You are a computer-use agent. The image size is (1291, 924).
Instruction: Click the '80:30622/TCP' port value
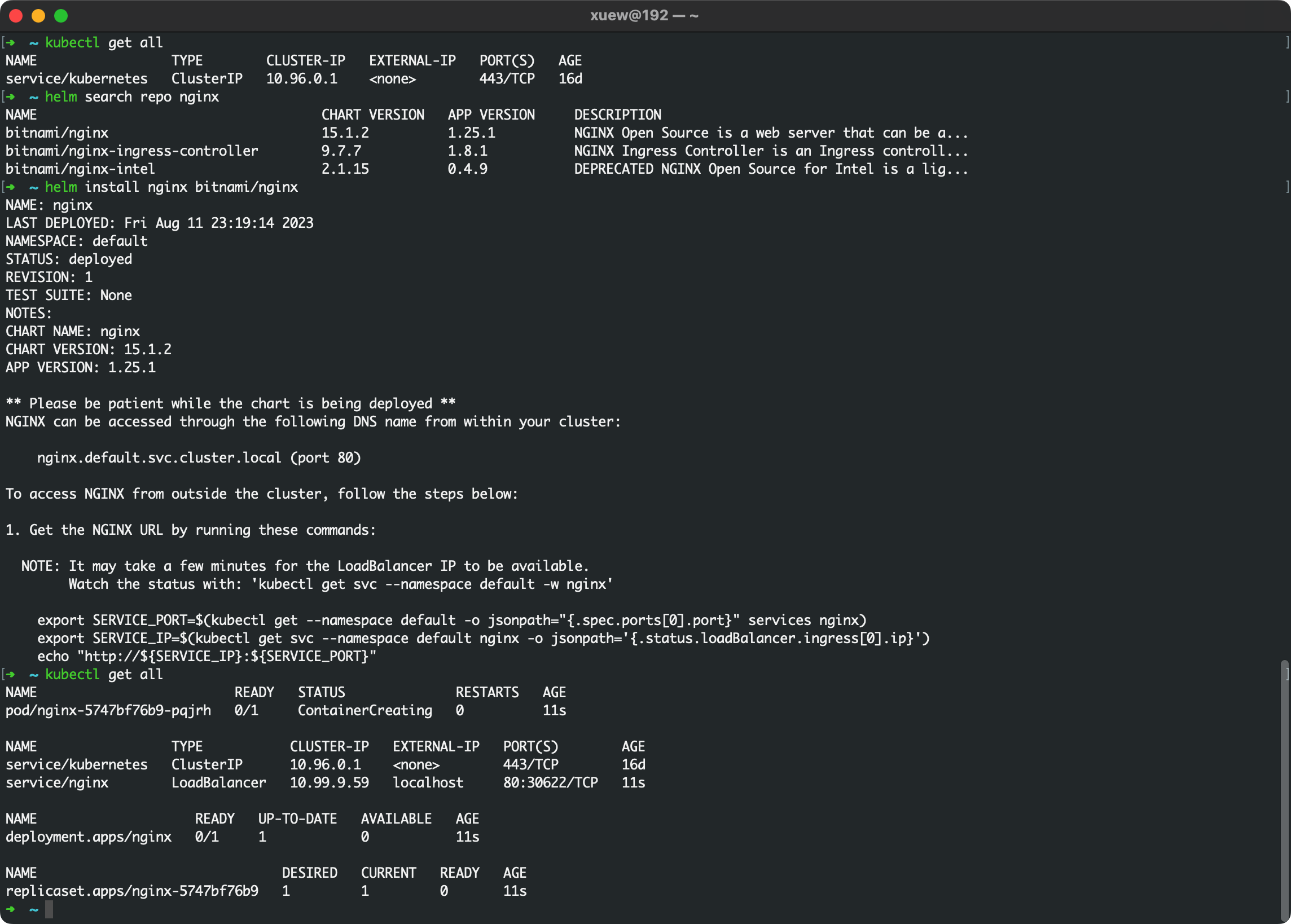550,783
